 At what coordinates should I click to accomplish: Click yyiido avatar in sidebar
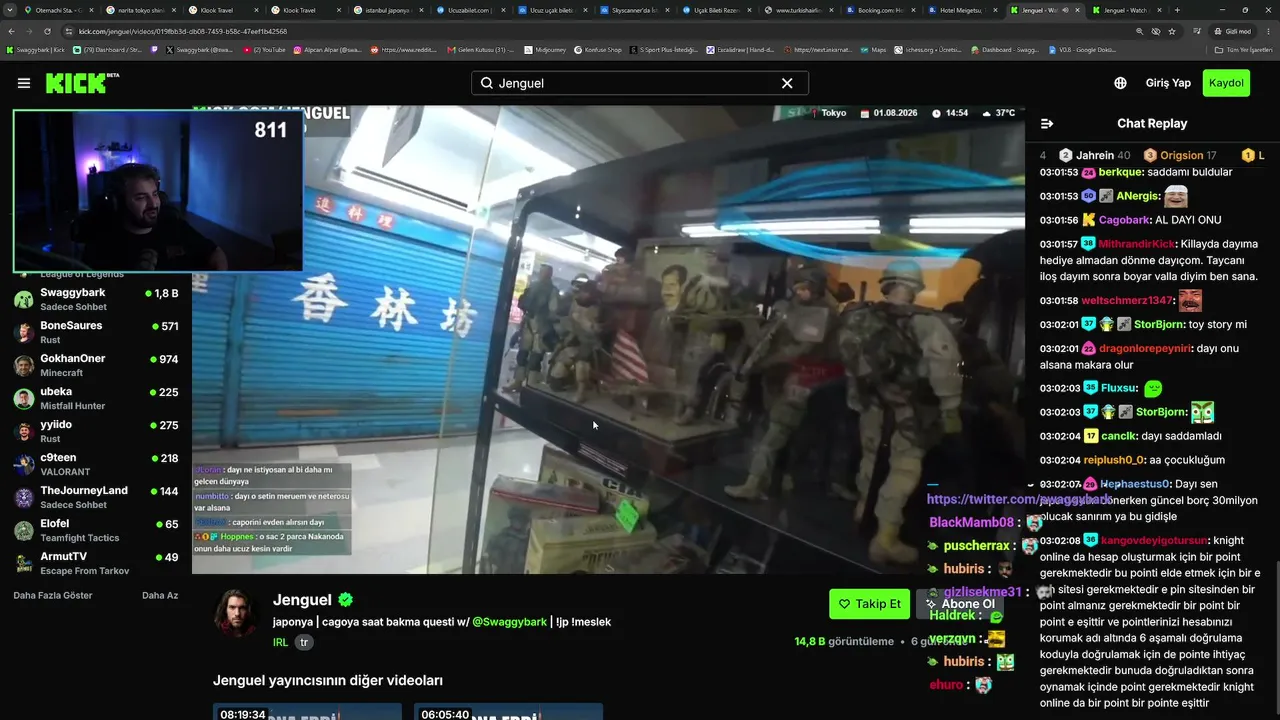tap(24, 431)
